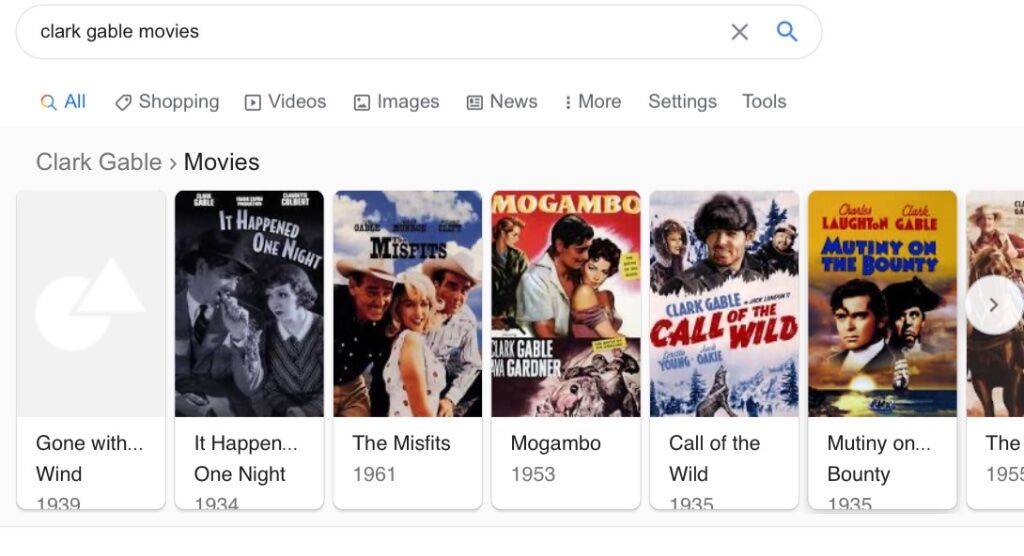Screen dimensions: 1024x556
Task: Click the Movies breadcrumb text
Action: coord(221,162)
